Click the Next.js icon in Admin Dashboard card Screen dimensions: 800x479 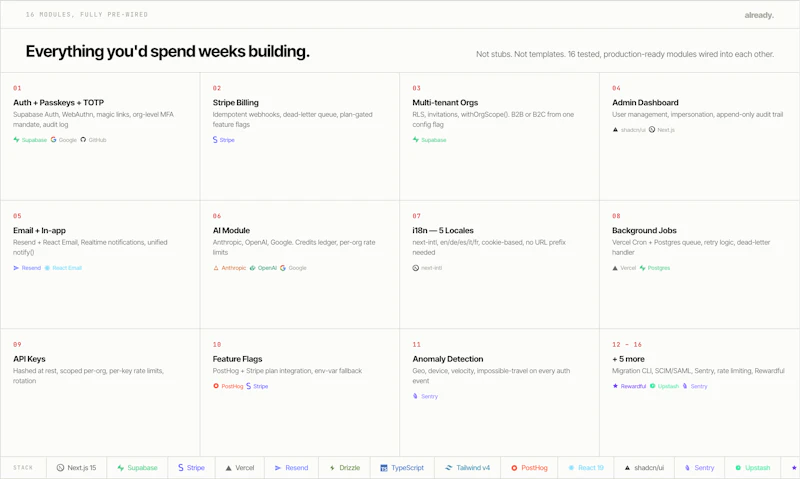[652, 130]
